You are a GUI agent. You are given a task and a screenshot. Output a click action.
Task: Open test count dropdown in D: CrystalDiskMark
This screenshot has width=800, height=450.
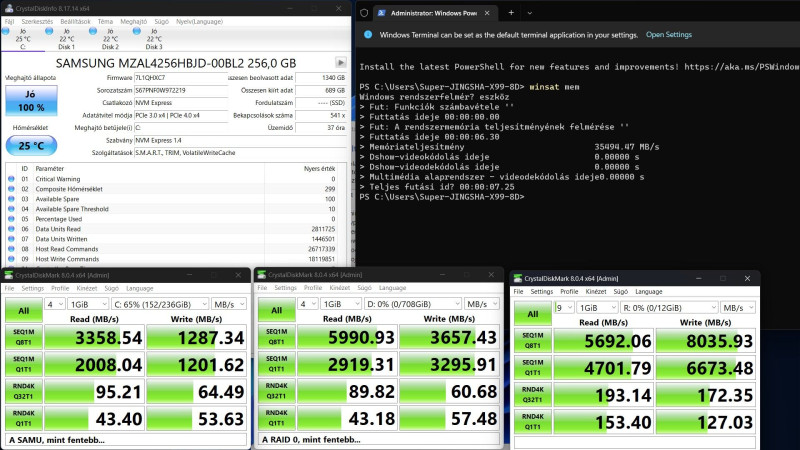tap(308, 304)
